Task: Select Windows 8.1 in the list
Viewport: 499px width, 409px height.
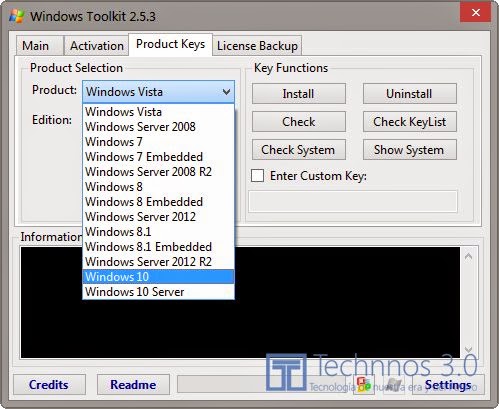Action: 158,232
